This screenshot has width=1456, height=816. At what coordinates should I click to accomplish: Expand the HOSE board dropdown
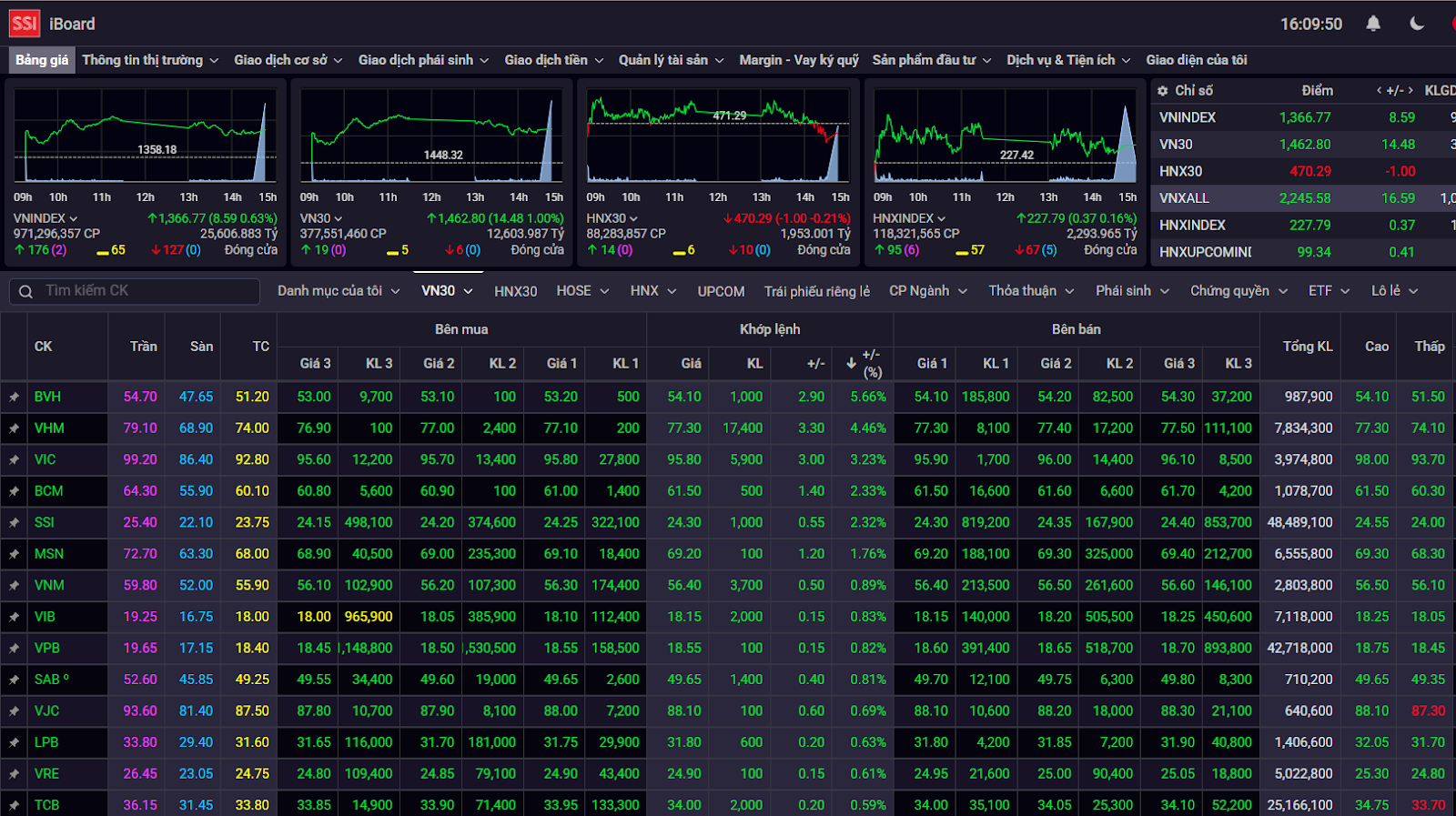[x=582, y=291]
